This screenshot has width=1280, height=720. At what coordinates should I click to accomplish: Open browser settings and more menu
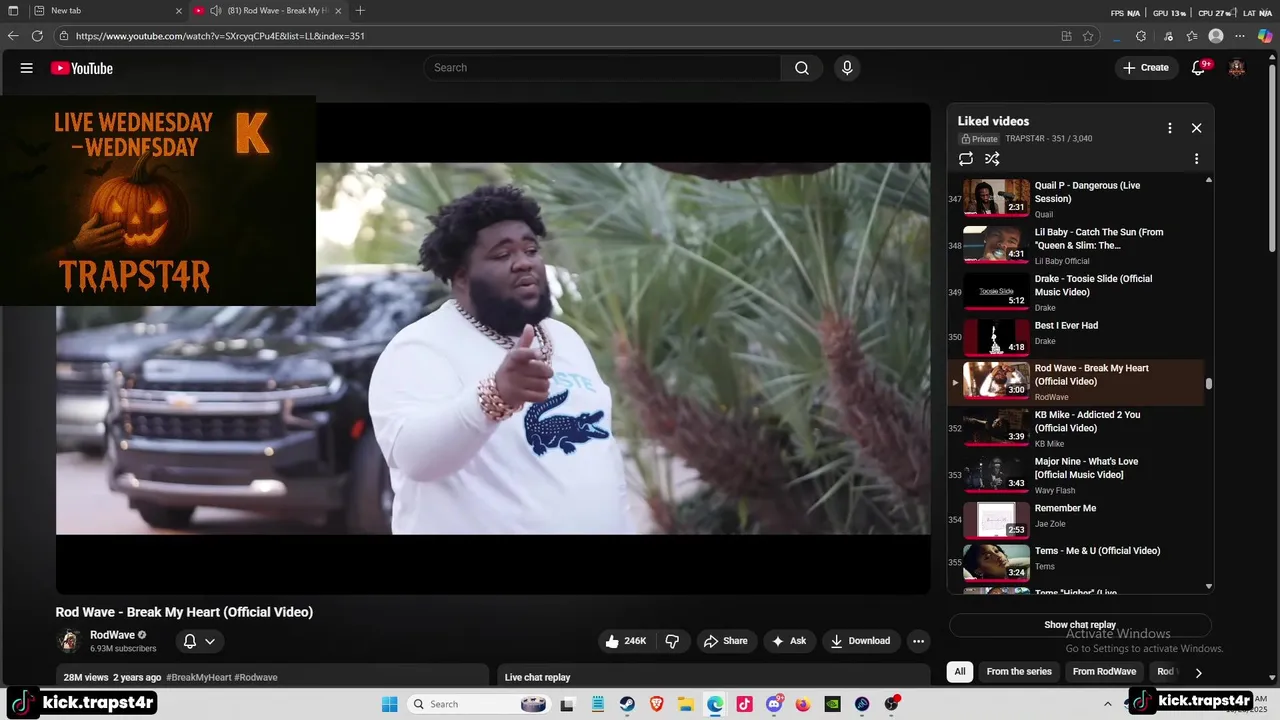pyautogui.click(x=1241, y=36)
